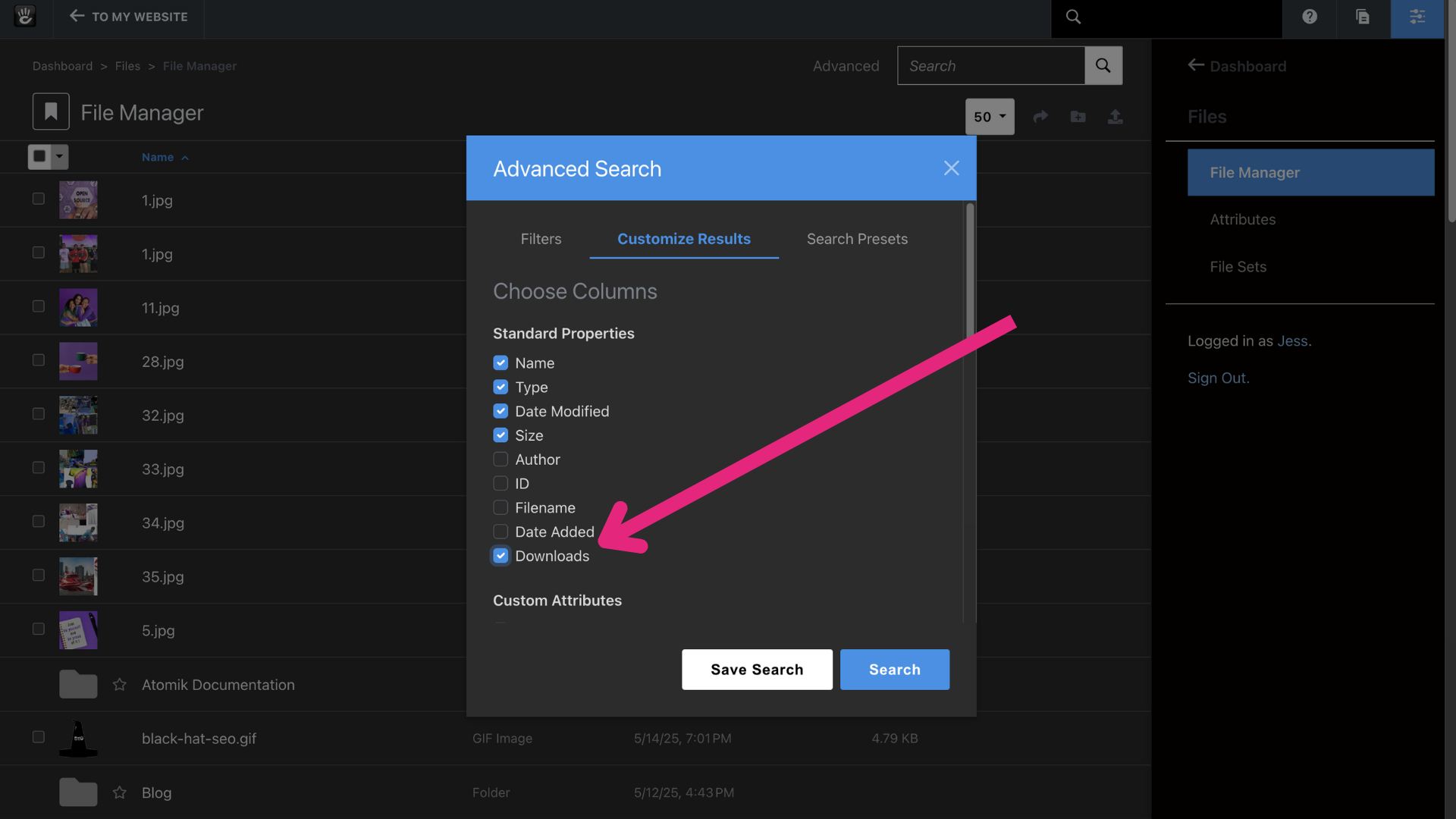Click the Concrete CMS hand logo icon
Screen dimensions: 1456x819
25,17
